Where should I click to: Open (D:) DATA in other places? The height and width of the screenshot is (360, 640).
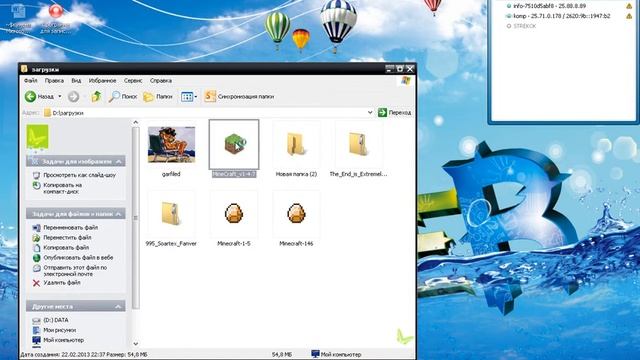pos(56,320)
